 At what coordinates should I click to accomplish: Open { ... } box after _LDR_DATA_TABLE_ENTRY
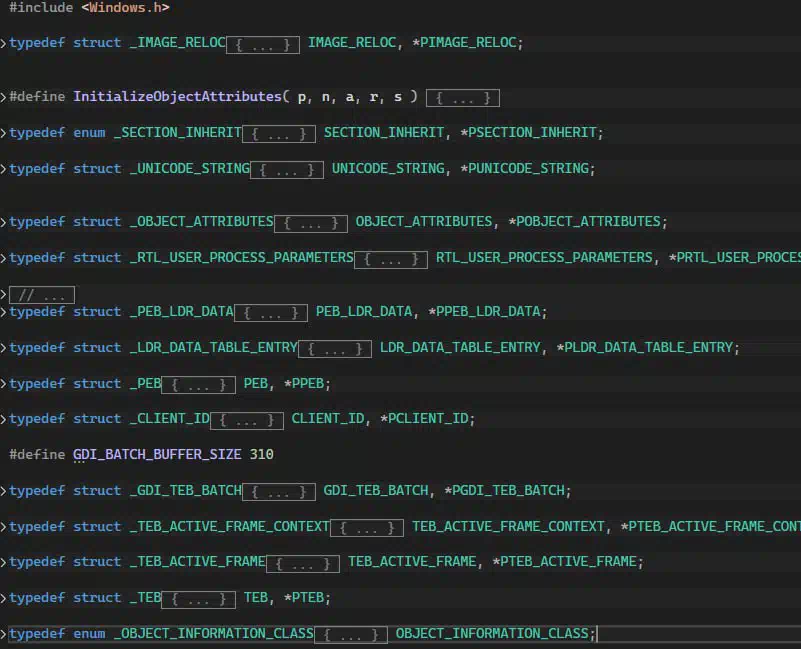click(x=335, y=349)
